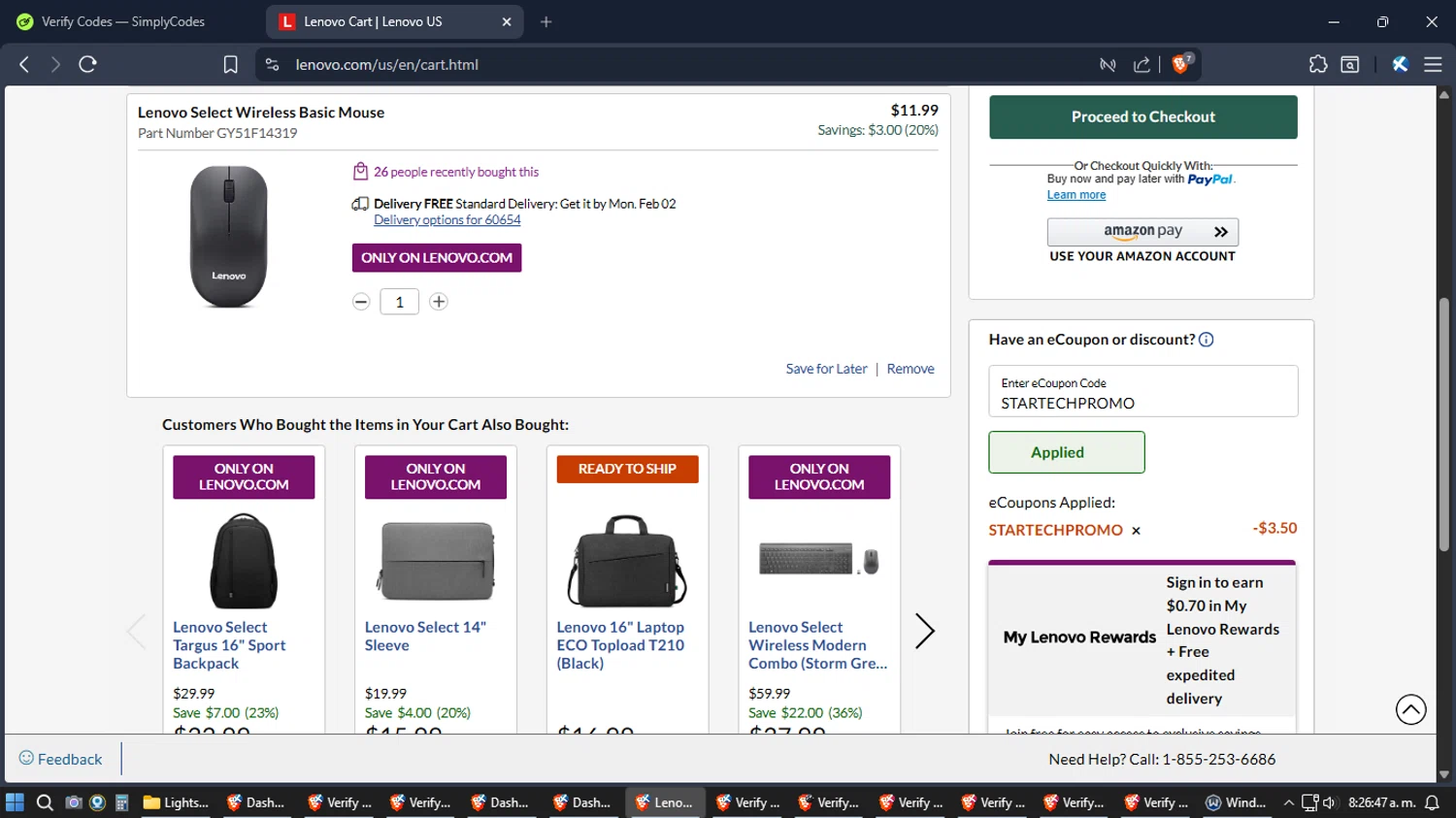Image resolution: width=1456 pixels, height=818 pixels.
Task: Click the eCoupon code input field
Action: click(x=1142, y=391)
